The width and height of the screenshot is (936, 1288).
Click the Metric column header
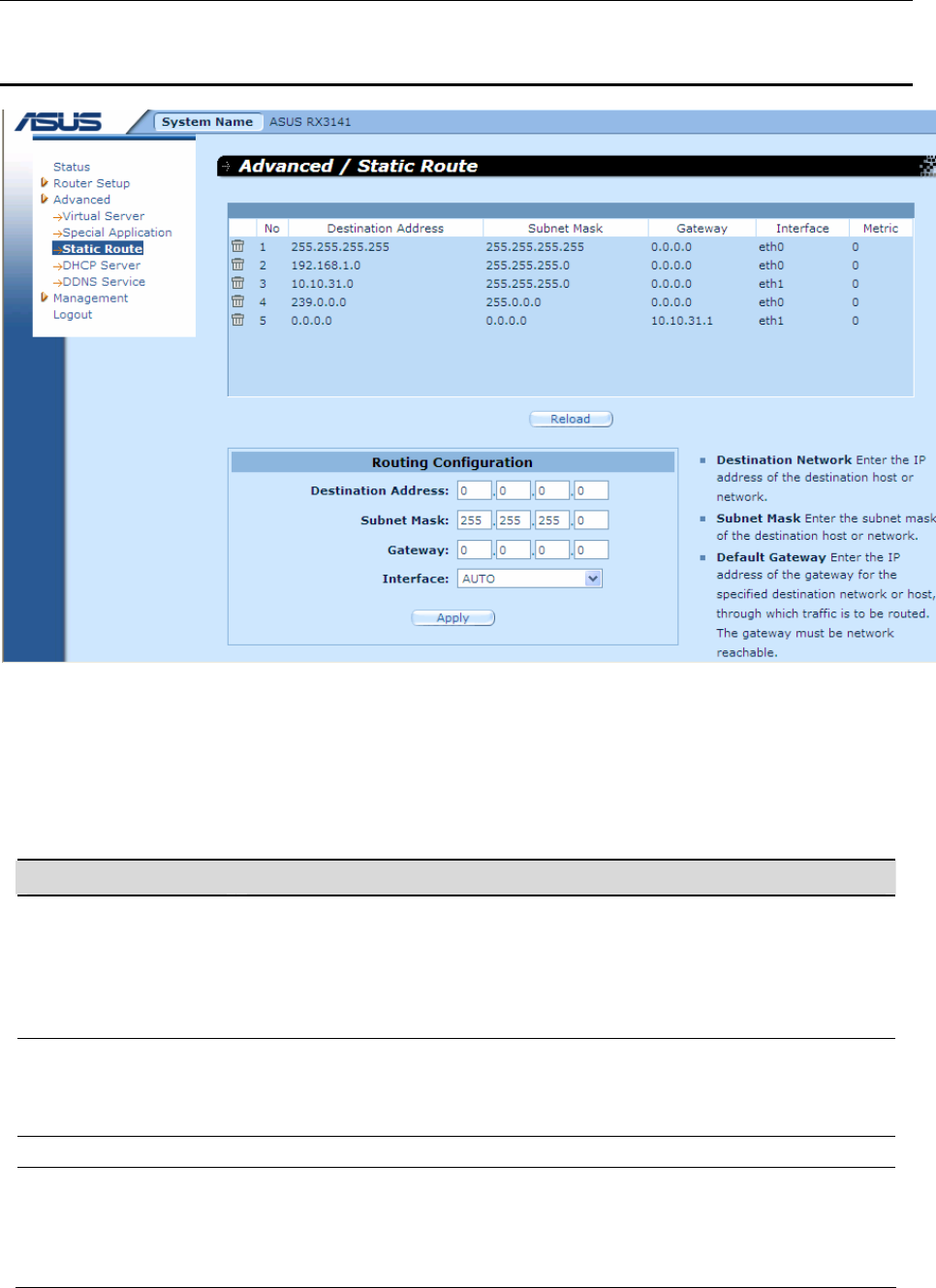point(881,229)
